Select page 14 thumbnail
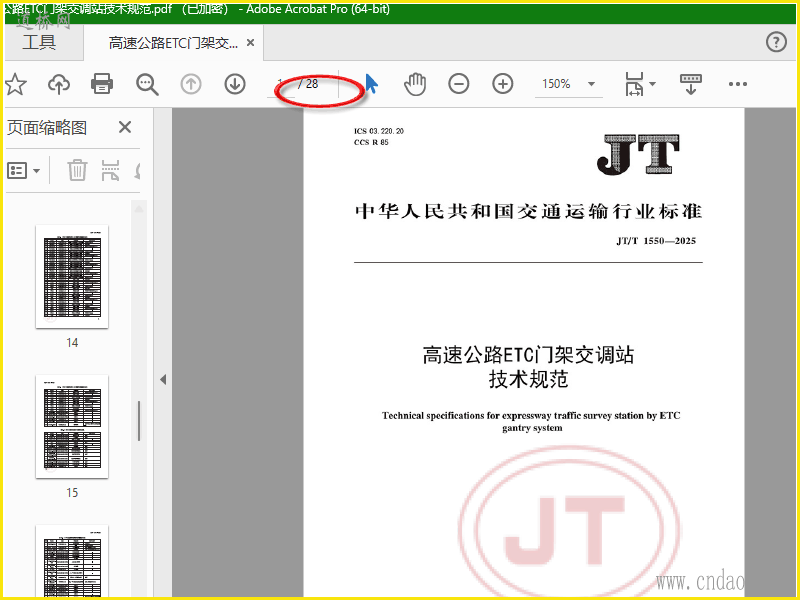Screen dimensions: 800x600 pyautogui.click(x=72, y=277)
